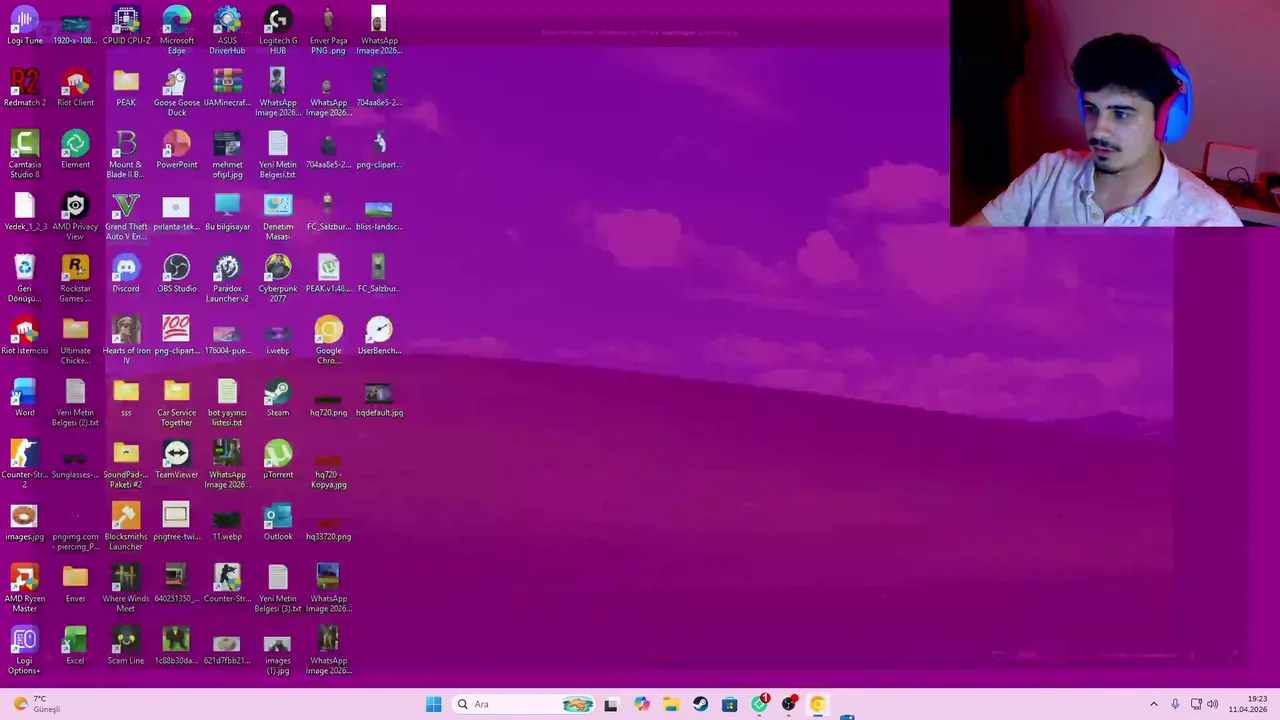This screenshot has height=720, width=1280.
Task: Open CPUID CPU-Z shortcut
Action: tap(126, 27)
